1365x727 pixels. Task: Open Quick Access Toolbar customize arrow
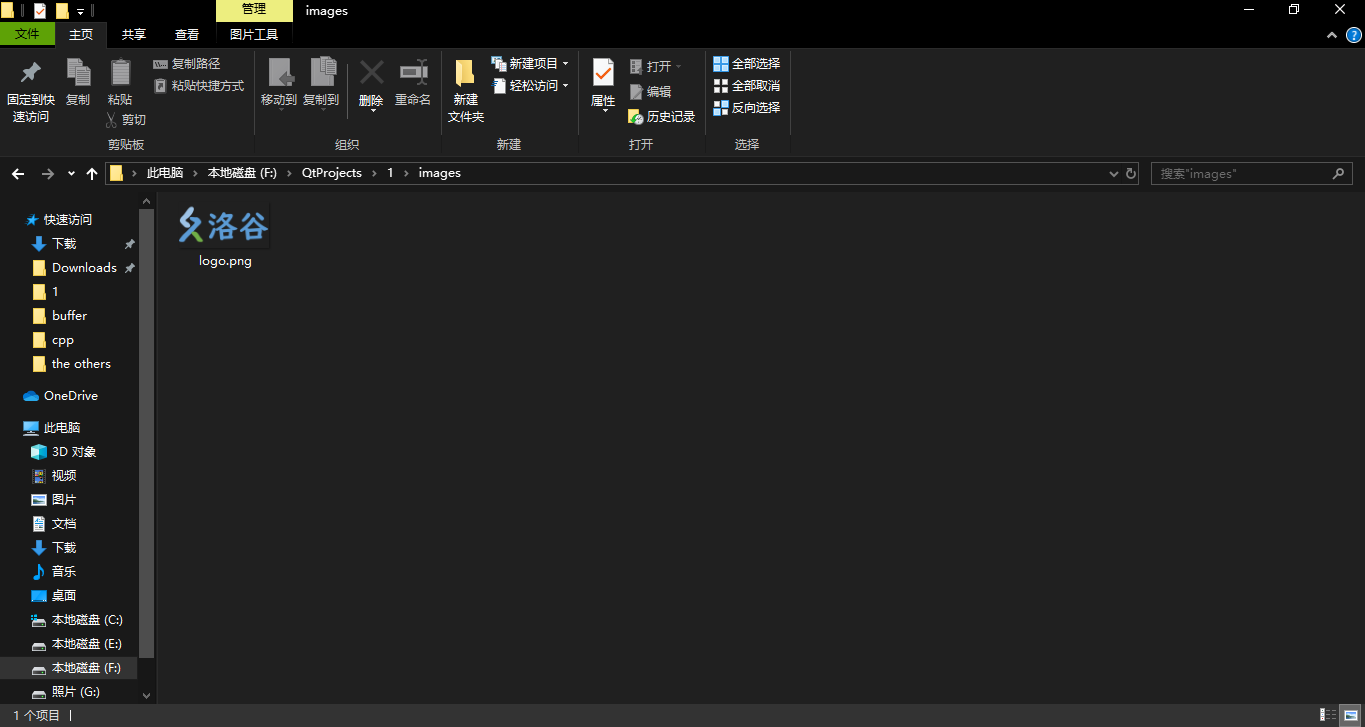pyautogui.click(x=80, y=11)
